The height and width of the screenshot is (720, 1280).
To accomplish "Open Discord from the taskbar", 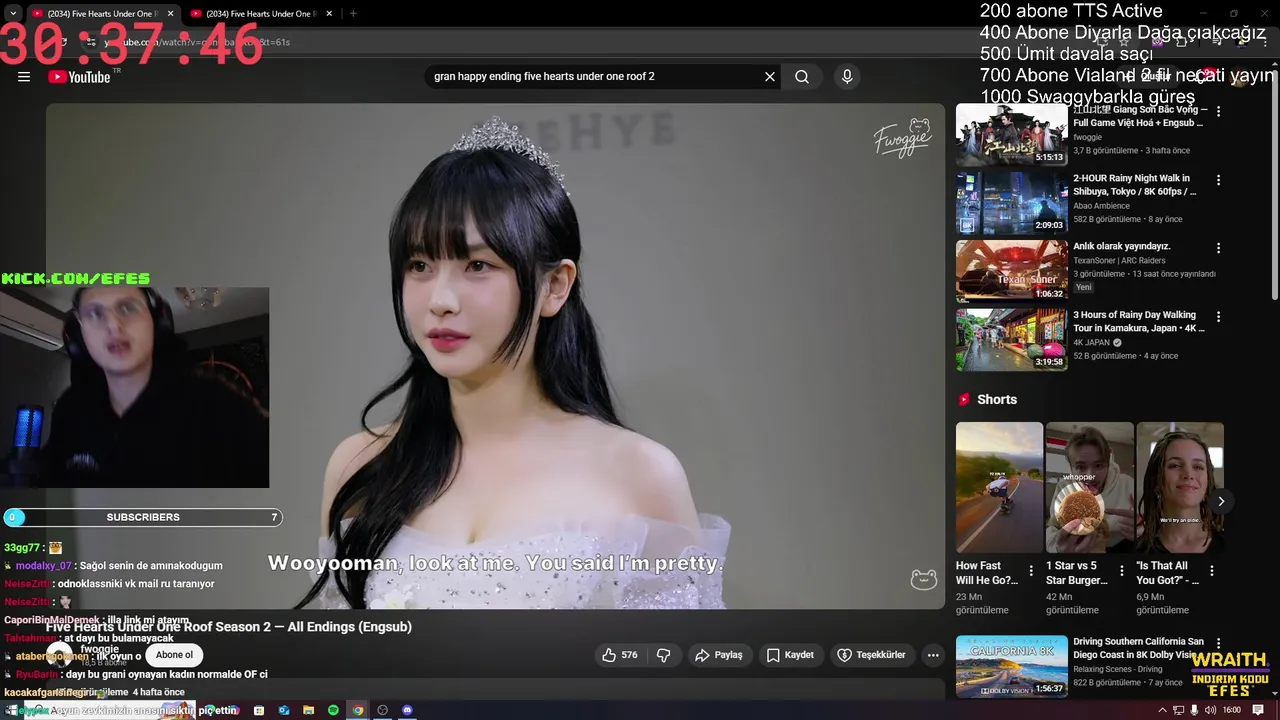I will tap(407, 710).
